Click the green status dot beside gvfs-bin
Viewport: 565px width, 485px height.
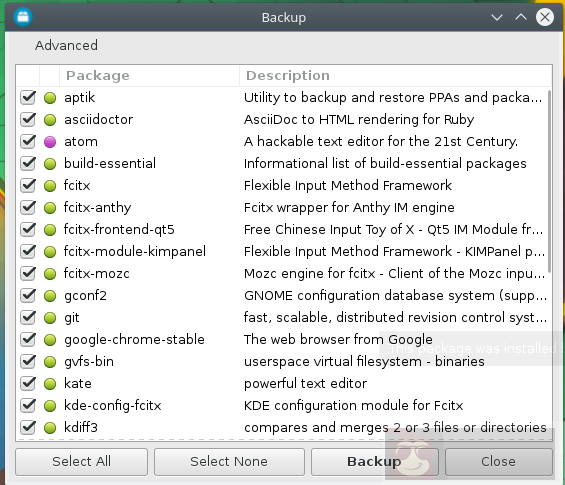coord(50,361)
